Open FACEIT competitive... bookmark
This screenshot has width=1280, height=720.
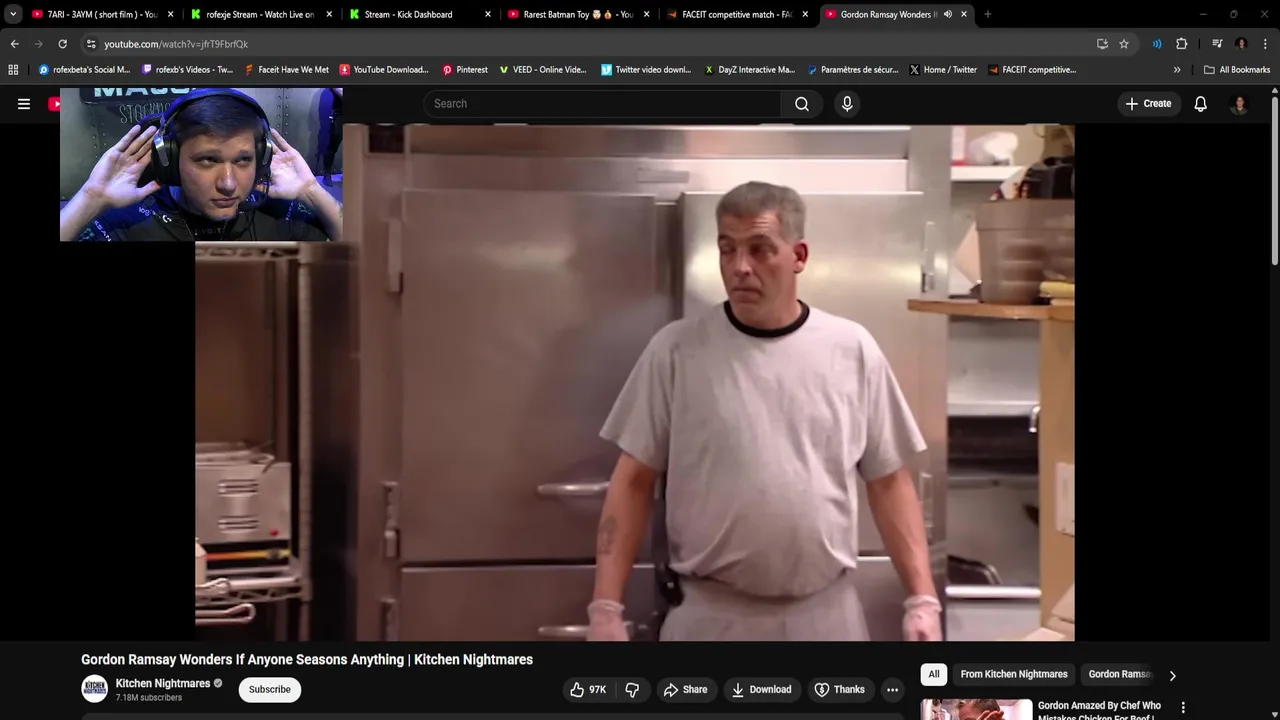[1032, 70]
